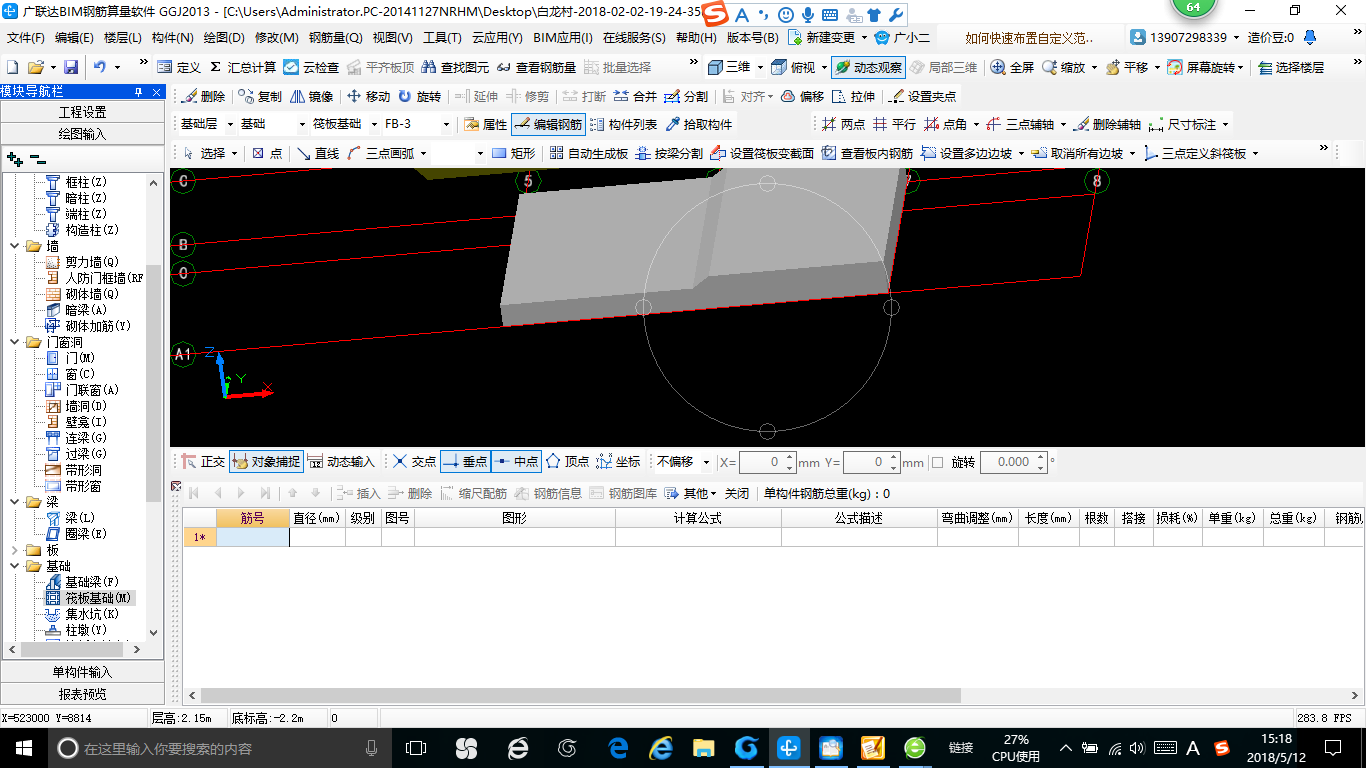1366x768 pixels.
Task: Open 设置夹点 tool
Action: click(x=922, y=97)
